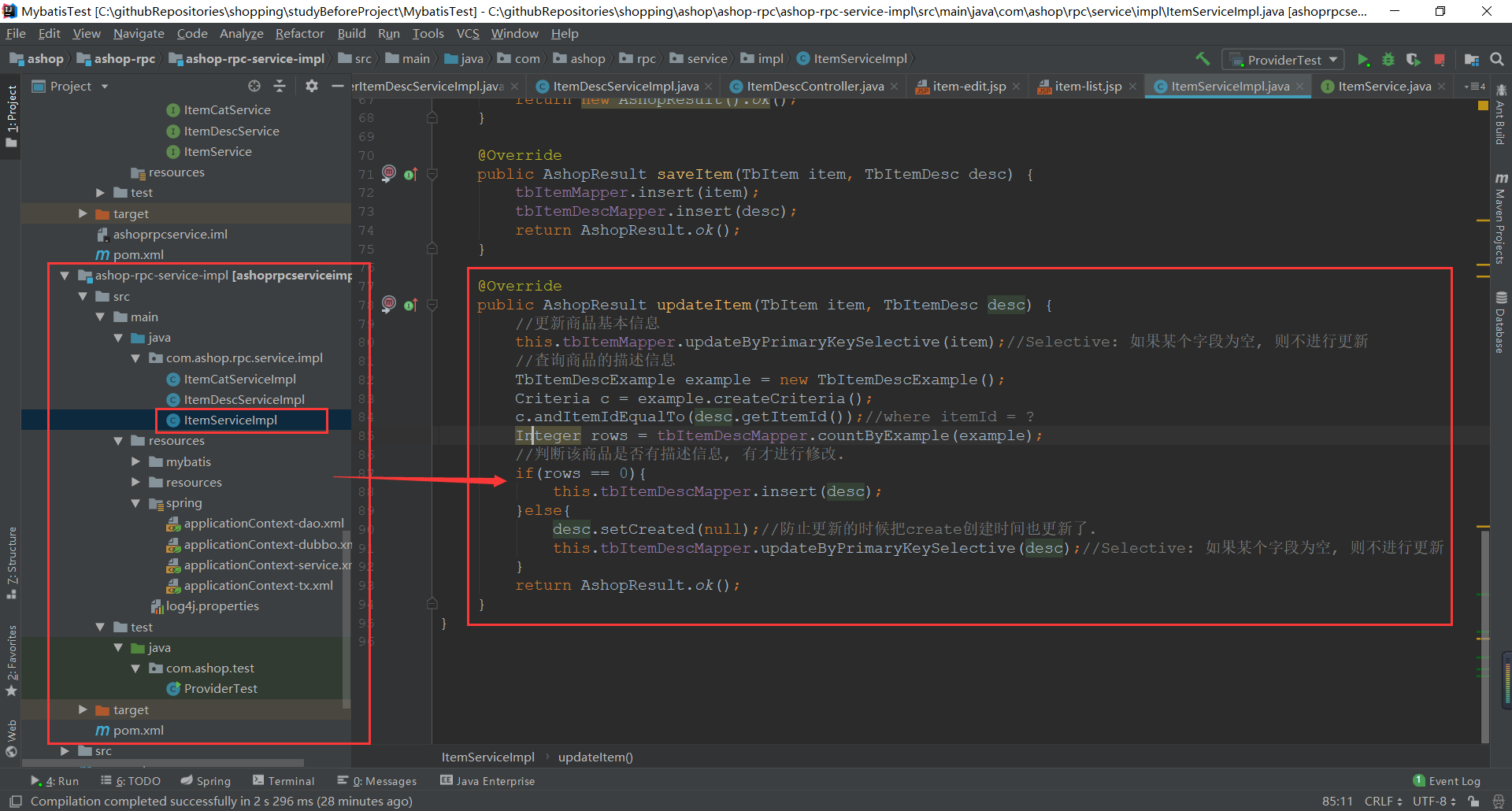Switch to ItemDescController.java tab
The height and width of the screenshot is (811, 1512).
pyautogui.click(x=815, y=86)
